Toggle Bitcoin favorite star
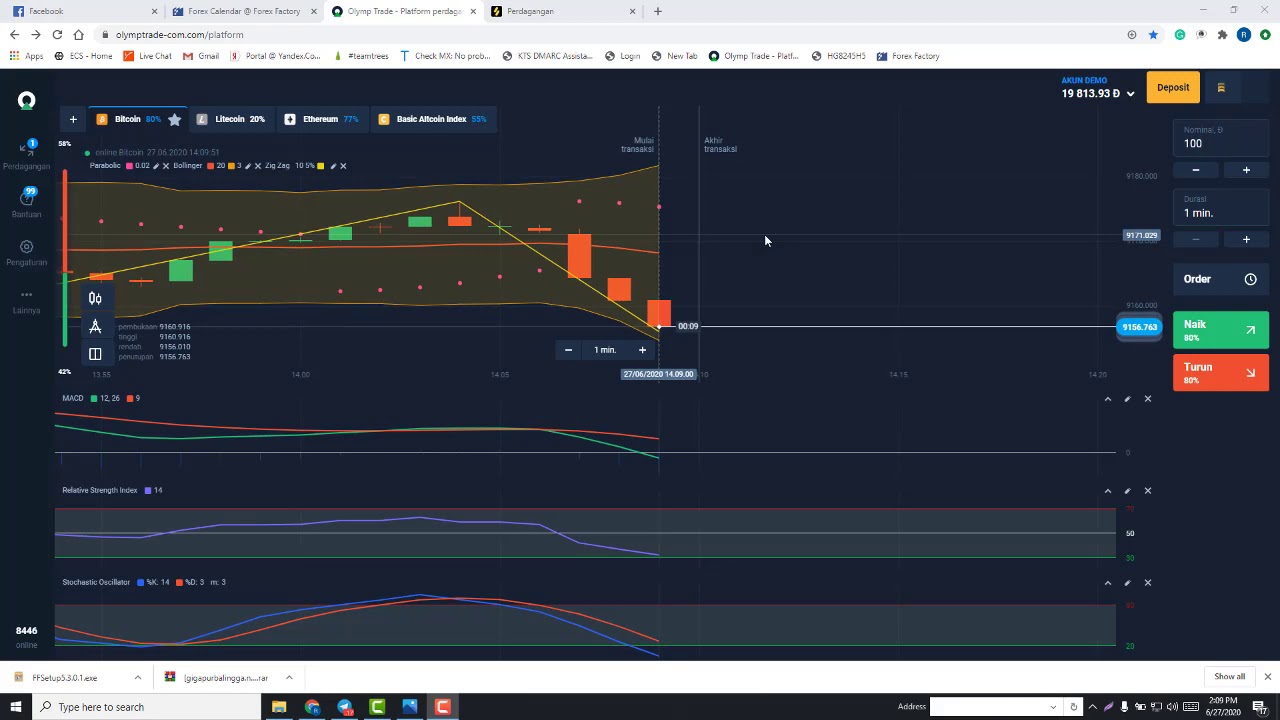 point(175,119)
